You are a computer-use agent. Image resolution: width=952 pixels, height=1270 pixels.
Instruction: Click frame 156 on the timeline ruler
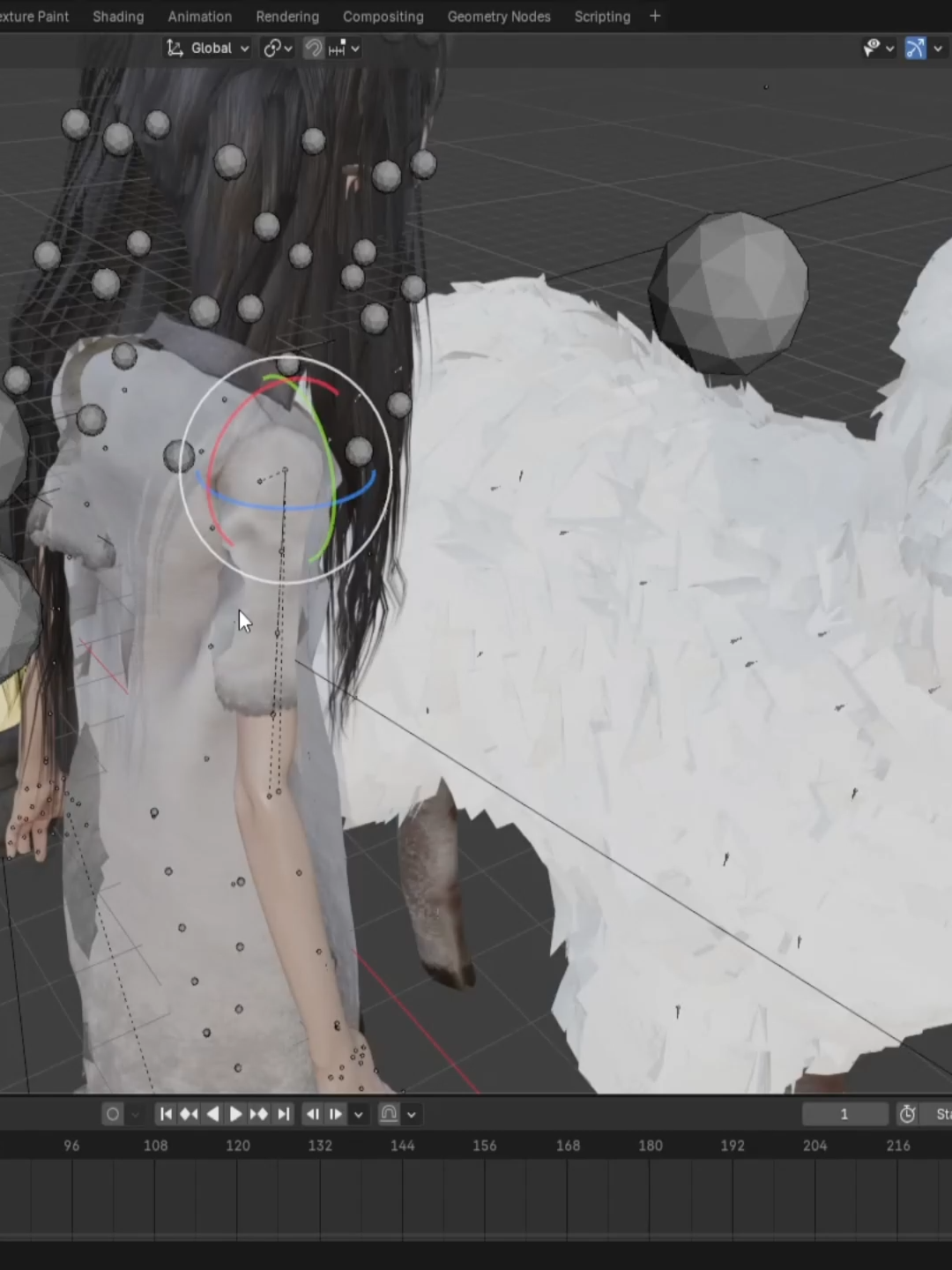(x=485, y=1146)
